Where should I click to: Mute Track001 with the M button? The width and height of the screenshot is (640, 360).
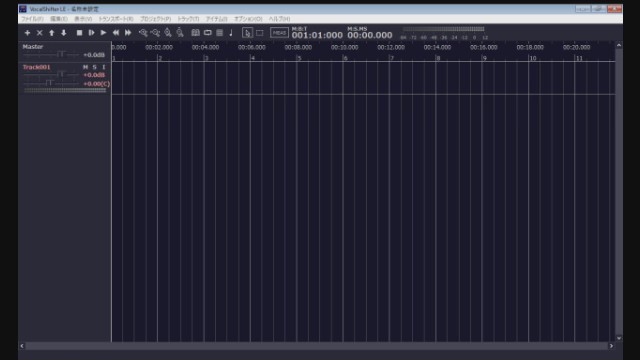pos(85,67)
